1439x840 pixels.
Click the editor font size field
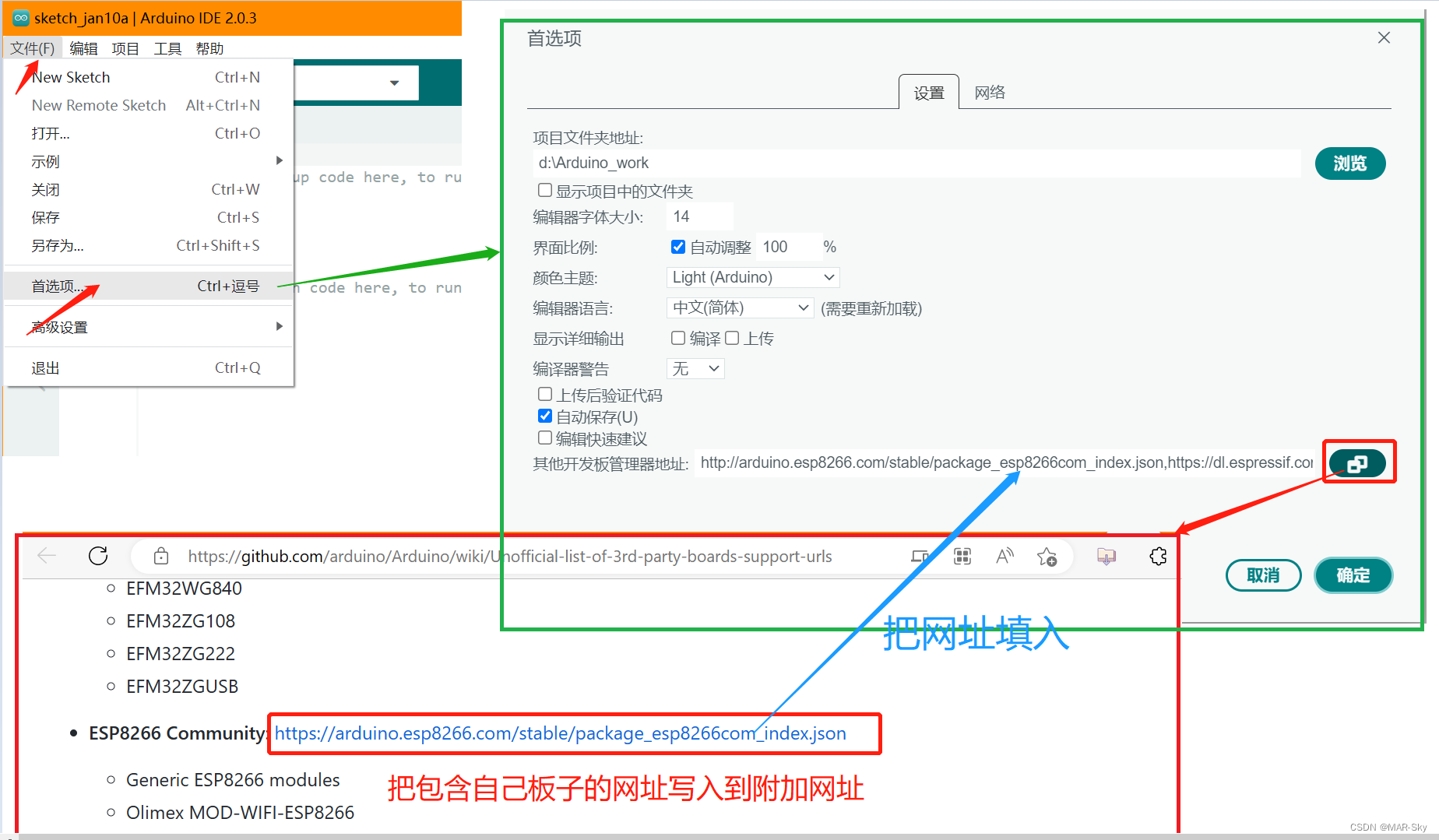[700, 216]
